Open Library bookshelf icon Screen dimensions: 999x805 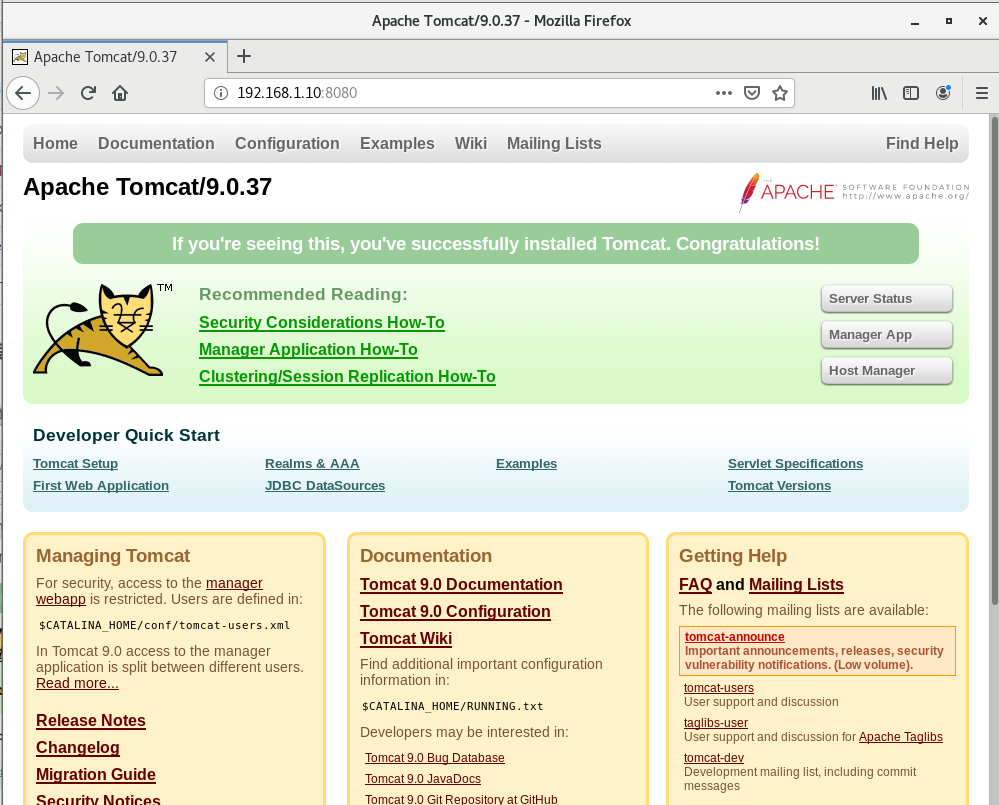point(879,93)
